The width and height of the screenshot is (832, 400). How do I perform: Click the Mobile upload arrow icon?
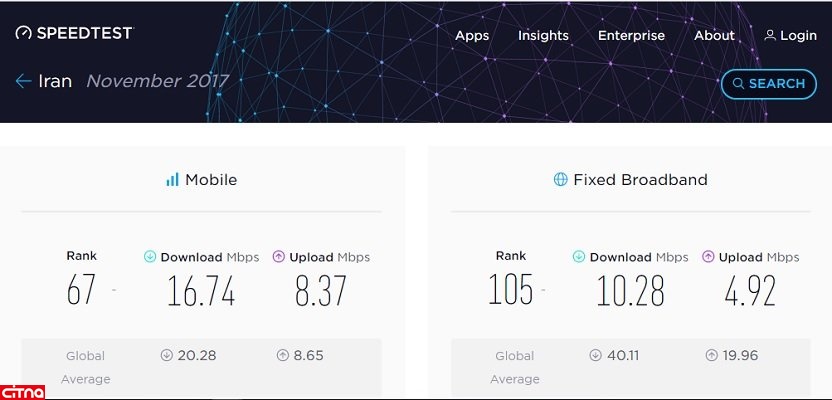[279, 257]
